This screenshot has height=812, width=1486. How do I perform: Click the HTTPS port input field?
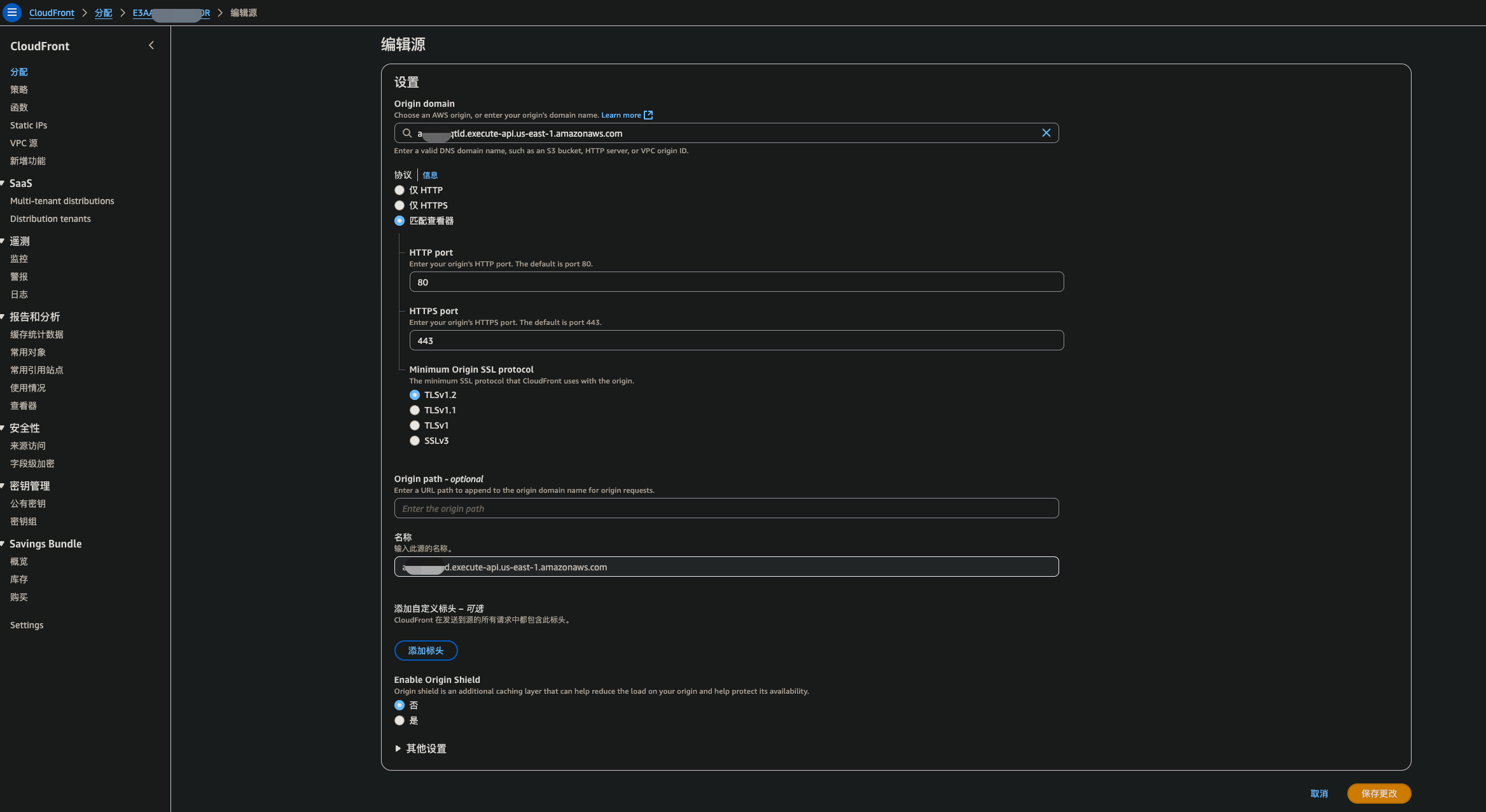(737, 340)
